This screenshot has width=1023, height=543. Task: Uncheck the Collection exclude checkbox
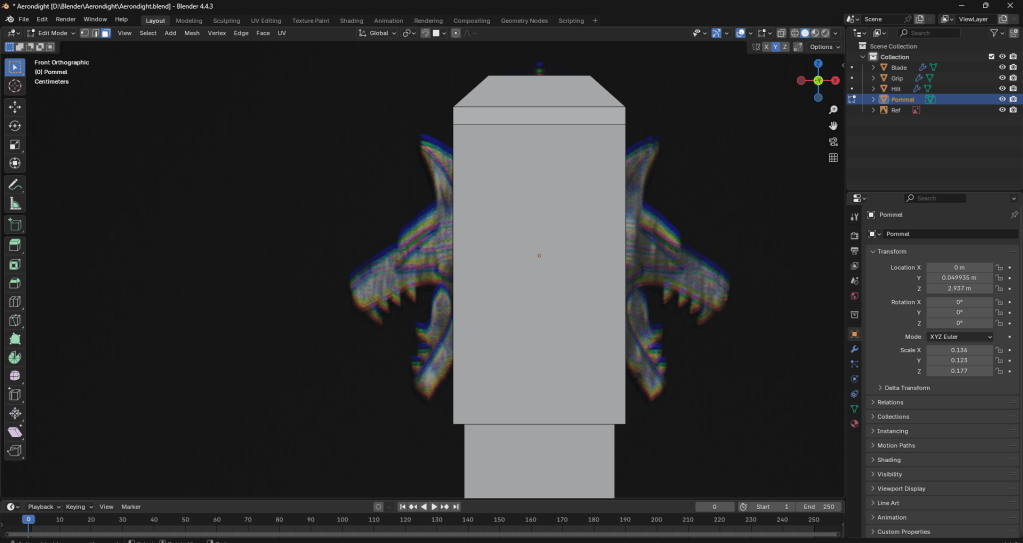pyautogui.click(x=991, y=57)
